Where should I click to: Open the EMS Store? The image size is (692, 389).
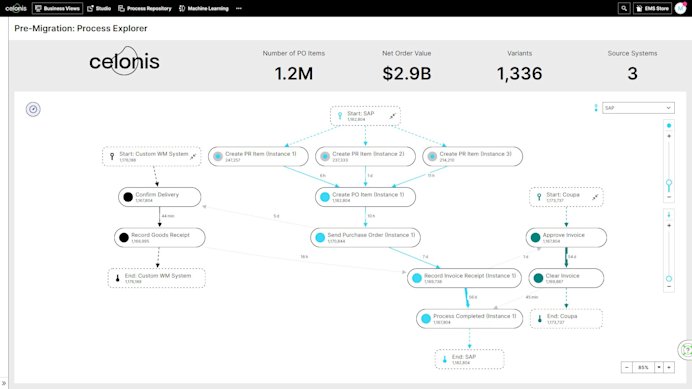point(652,8)
